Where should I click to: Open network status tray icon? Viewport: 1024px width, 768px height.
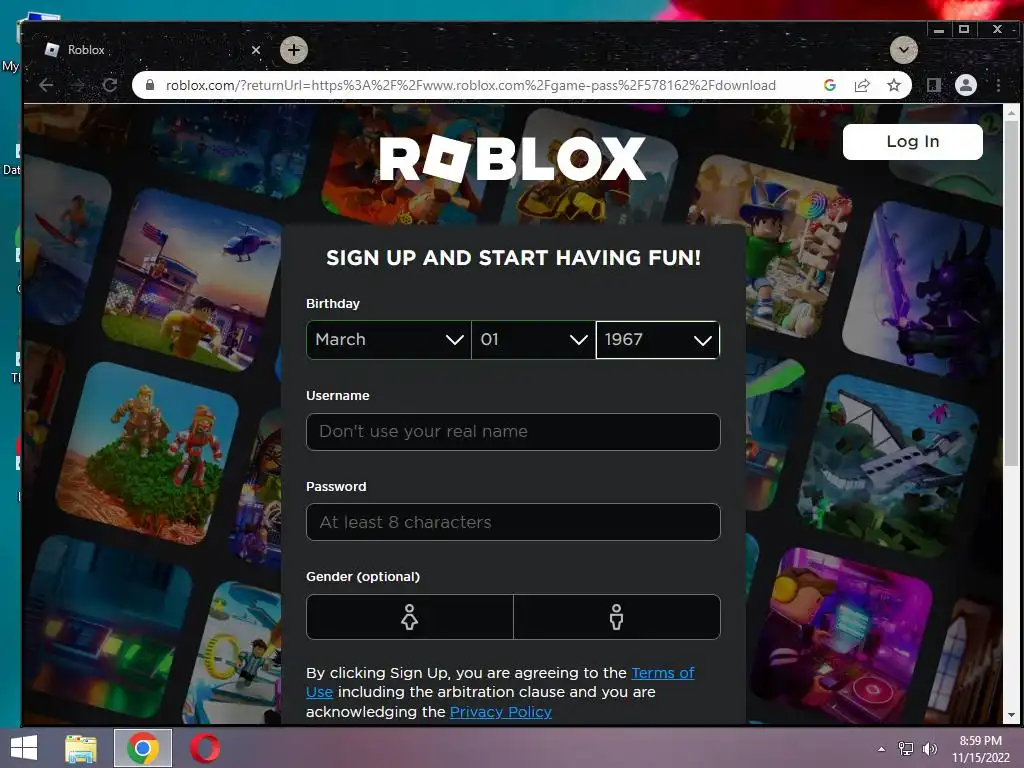coord(906,749)
